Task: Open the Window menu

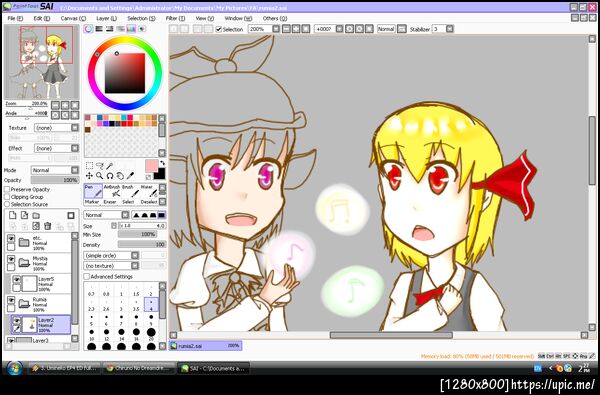Action: [238, 18]
